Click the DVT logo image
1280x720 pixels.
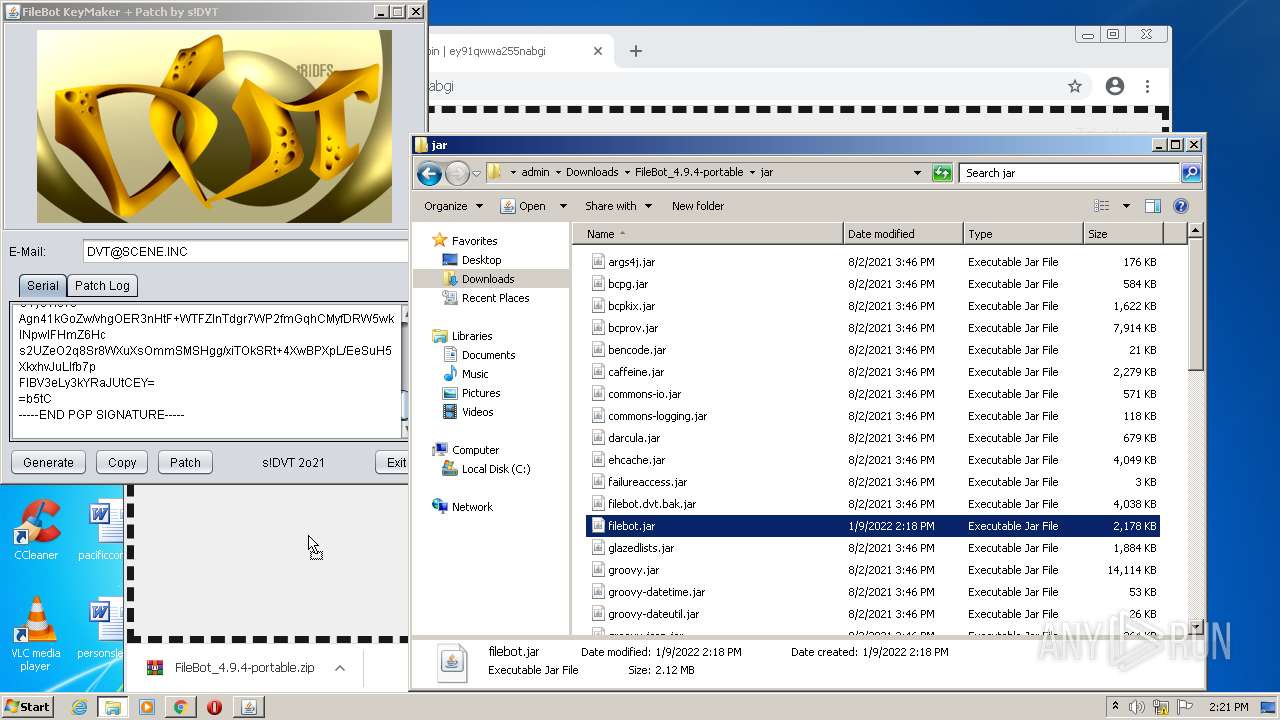point(214,126)
